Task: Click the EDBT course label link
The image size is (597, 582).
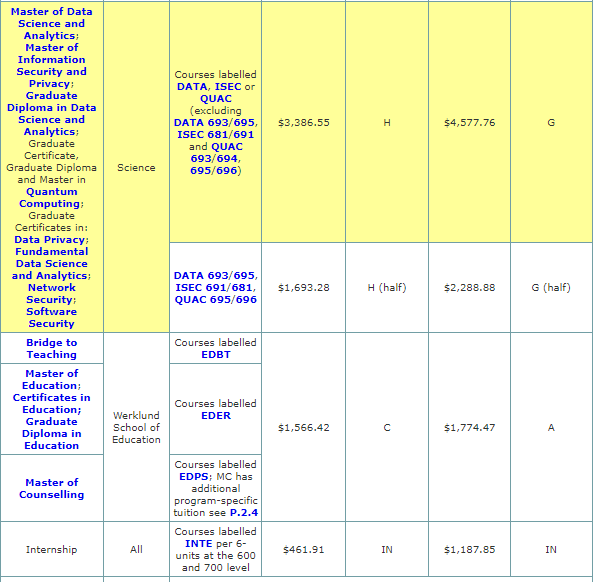Action: [215, 355]
